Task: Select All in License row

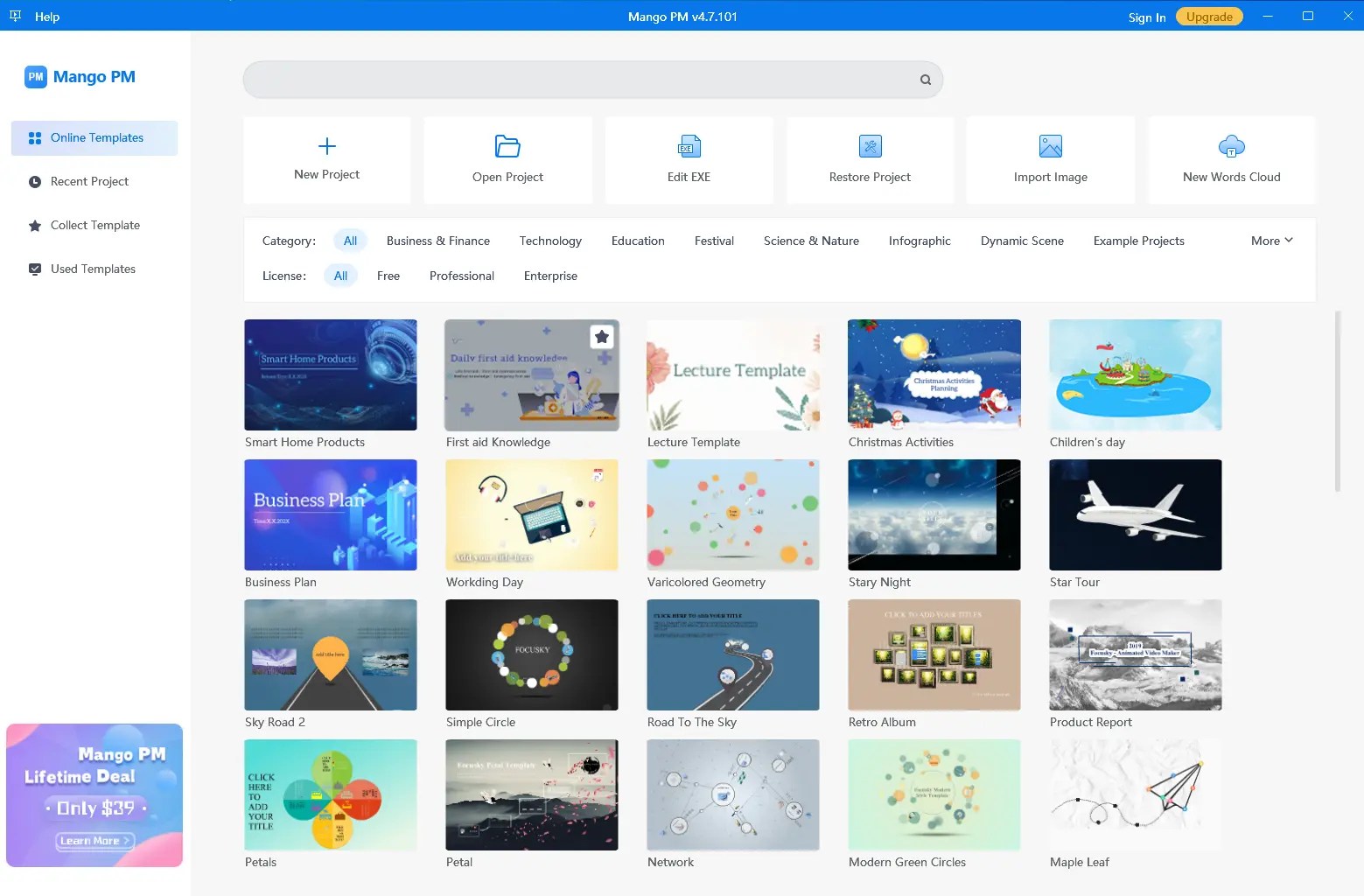Action: pos(340,276)
